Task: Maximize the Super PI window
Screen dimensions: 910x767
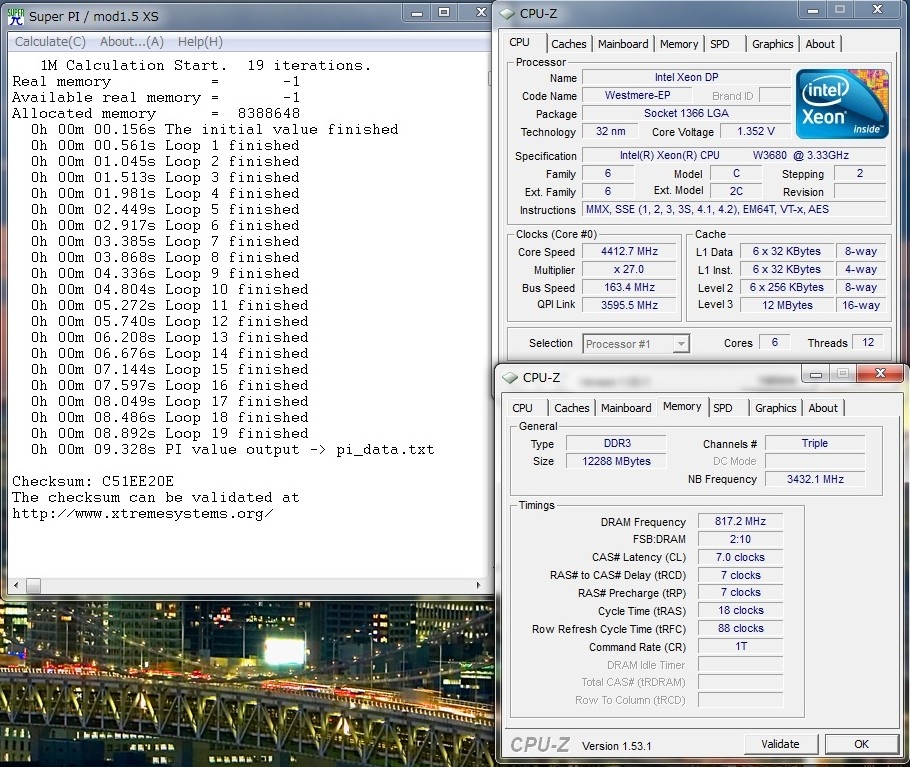Action: (444, 13)
